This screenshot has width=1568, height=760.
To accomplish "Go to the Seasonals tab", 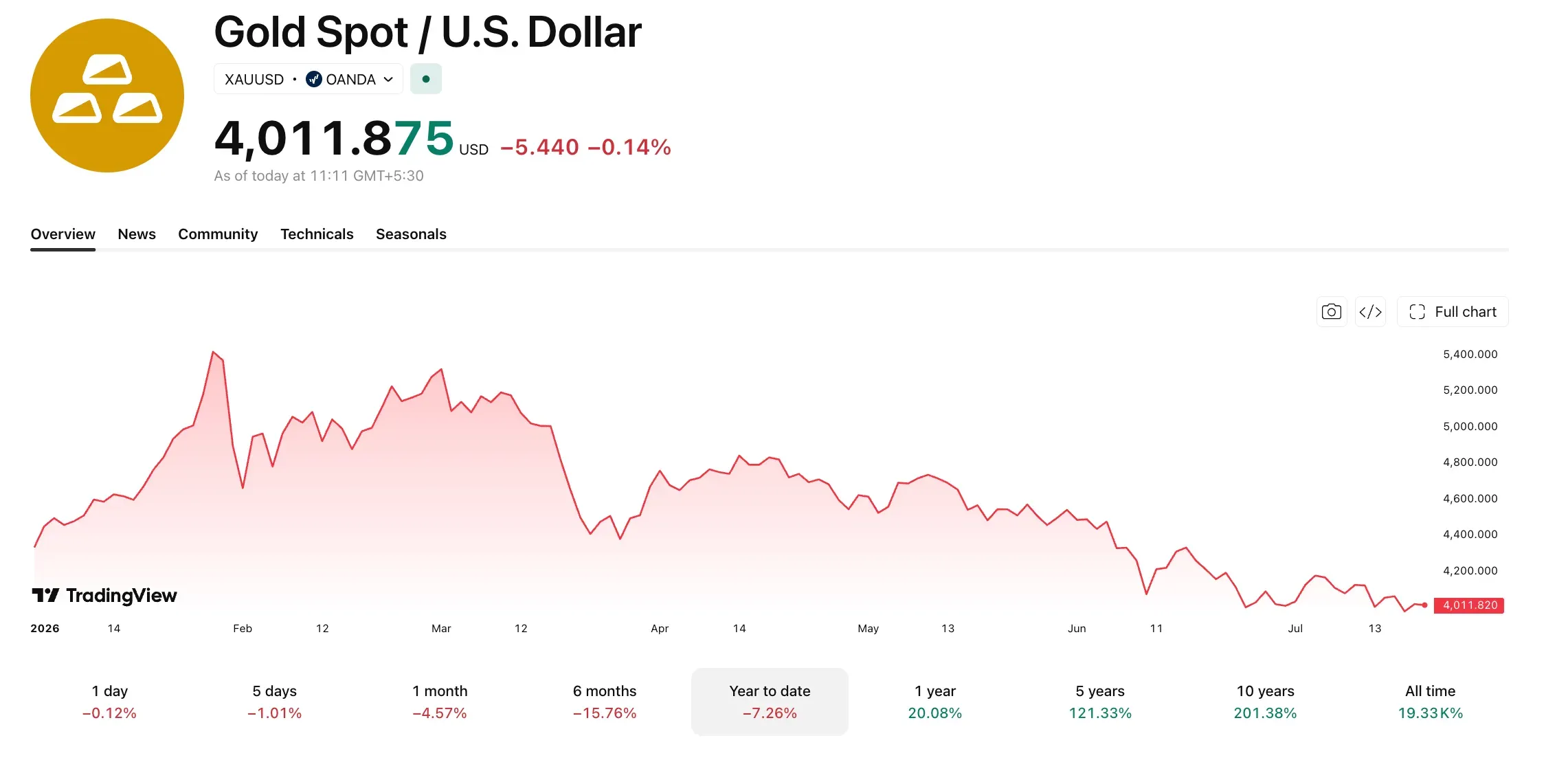I will coord(411,234).
